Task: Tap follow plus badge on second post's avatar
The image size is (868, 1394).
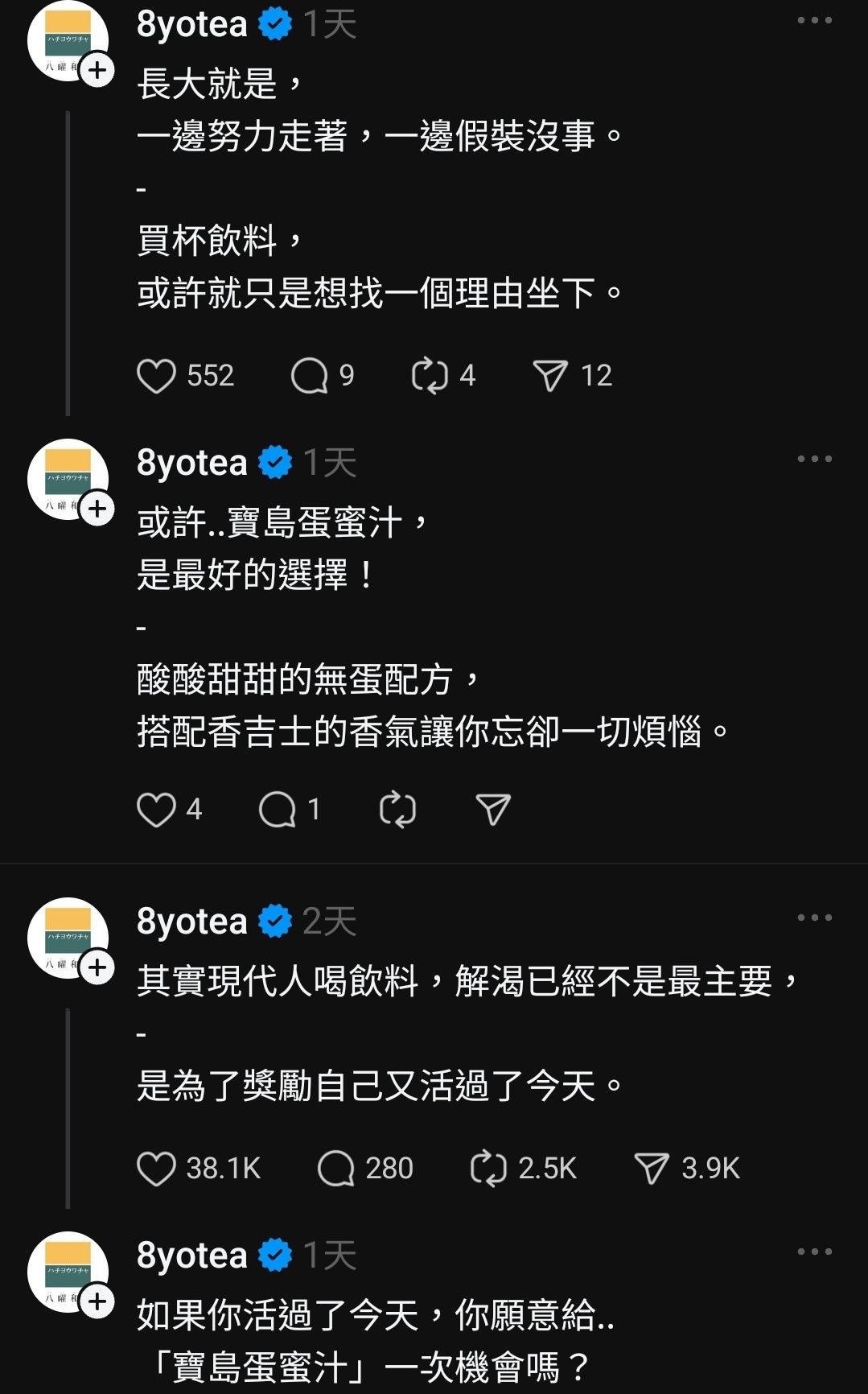Action: (97, 509)
